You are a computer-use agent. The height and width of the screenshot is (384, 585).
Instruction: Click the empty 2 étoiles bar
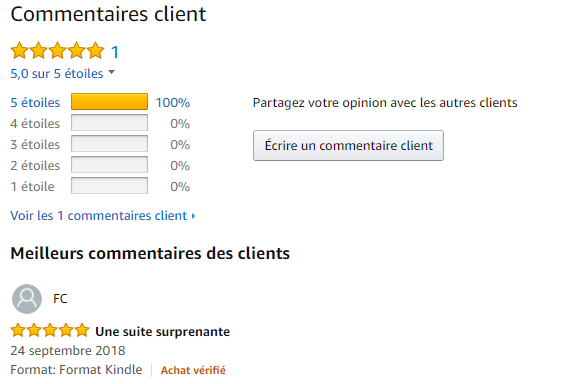pyautogui.click(x=109, y=165)
